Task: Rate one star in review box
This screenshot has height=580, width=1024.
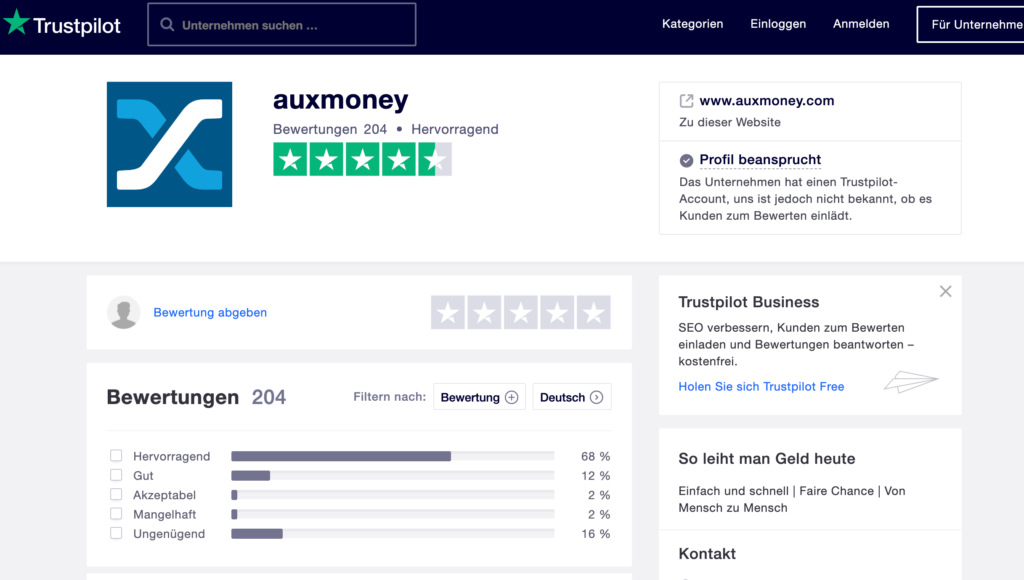Action: [x=448, y=312]
